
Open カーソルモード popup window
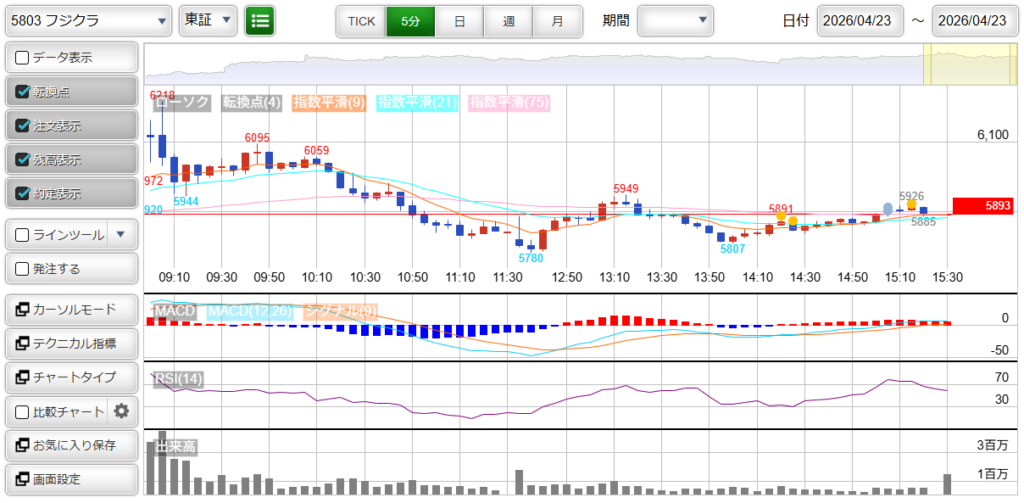point(71,310)
